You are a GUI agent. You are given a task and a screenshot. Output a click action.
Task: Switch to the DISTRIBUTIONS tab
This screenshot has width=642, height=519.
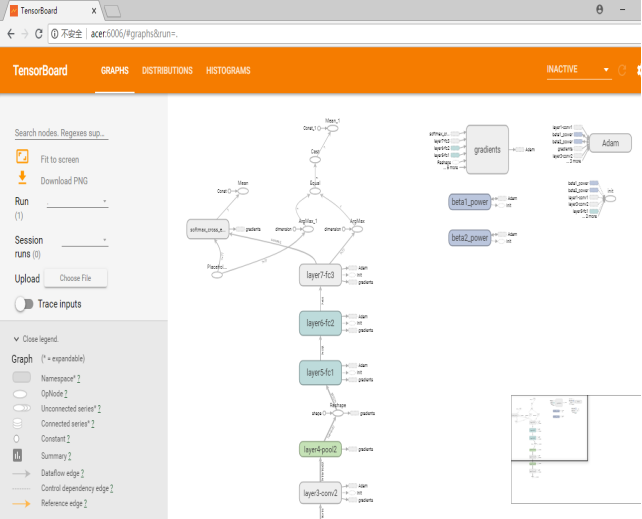coord(167,70)
